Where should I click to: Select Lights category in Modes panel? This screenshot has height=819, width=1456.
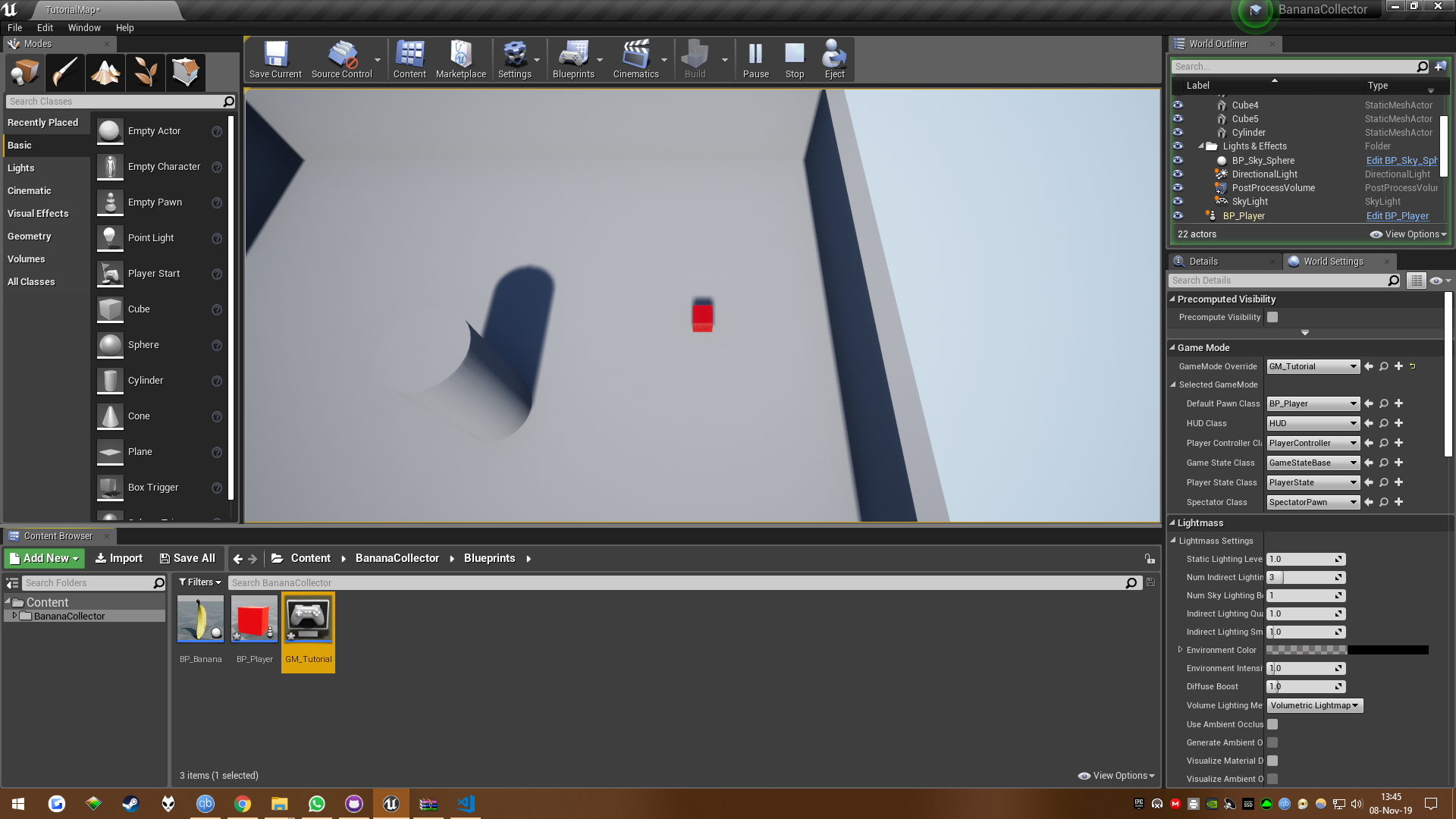coord(46,168)
